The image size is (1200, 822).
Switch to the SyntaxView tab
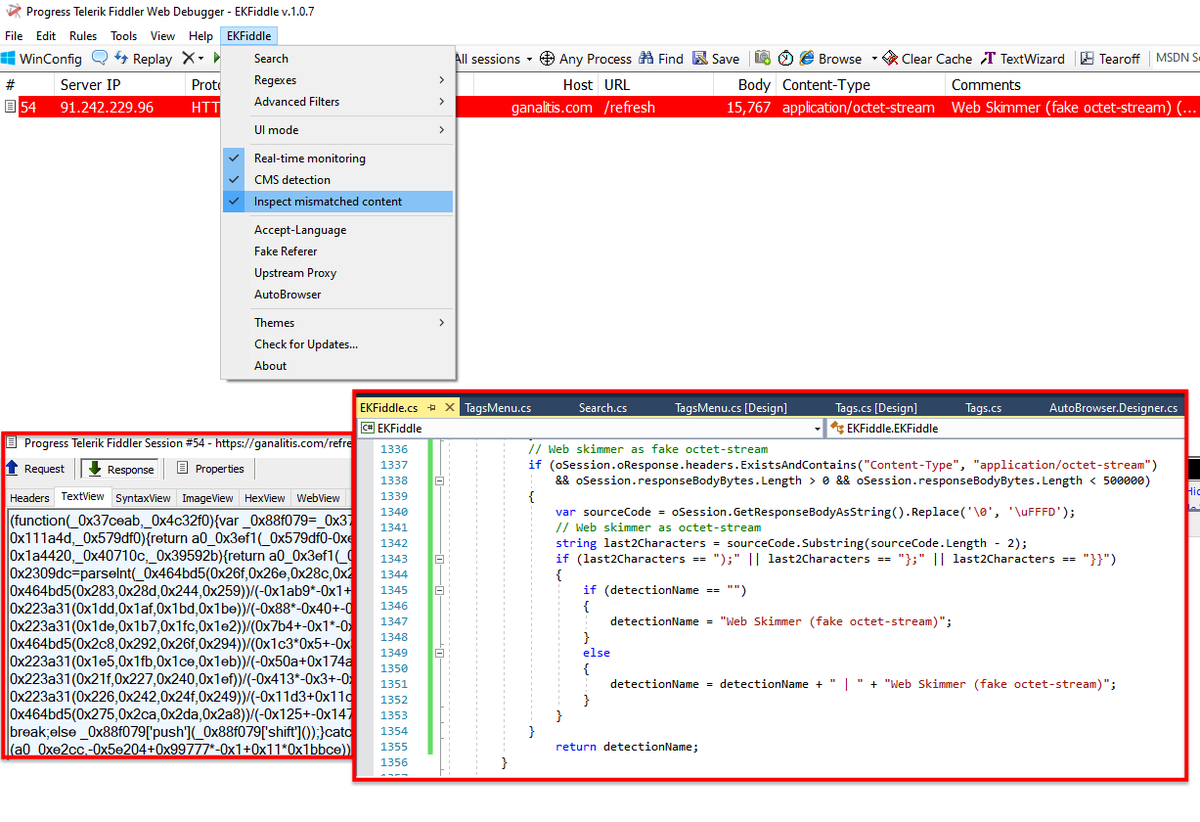[143, 497]
